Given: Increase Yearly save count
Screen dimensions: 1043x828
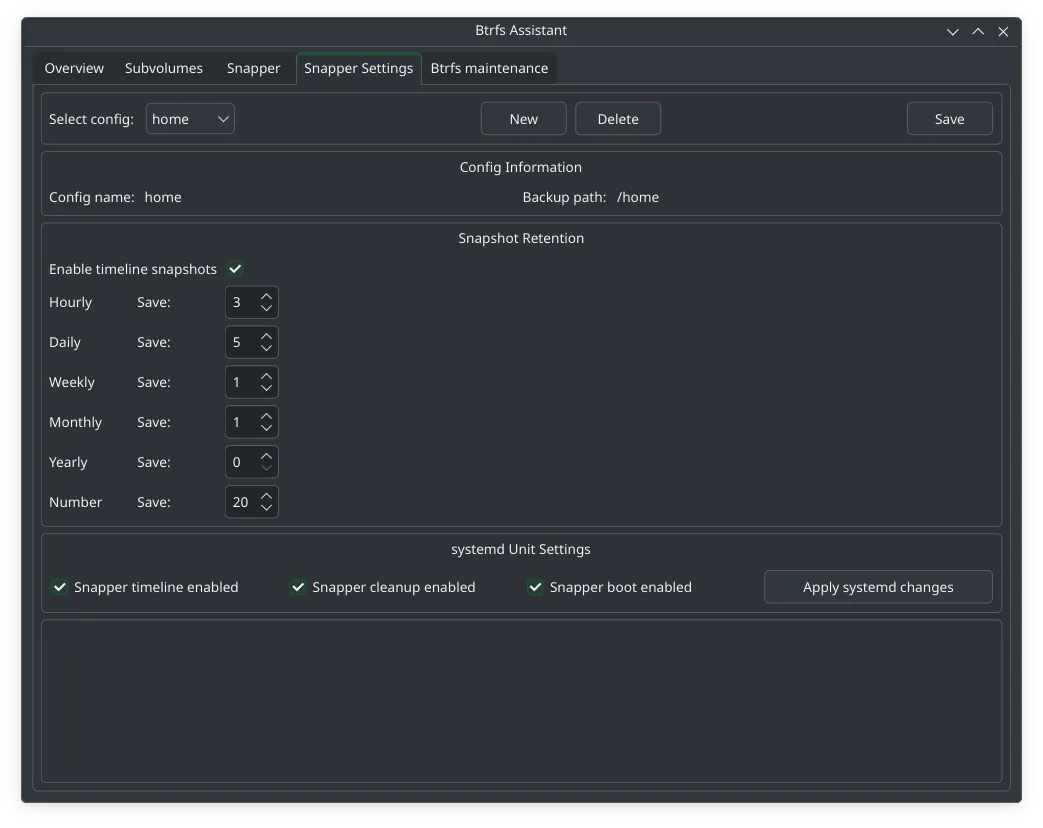Looking at the screenshot, I should tap(267, 456).
